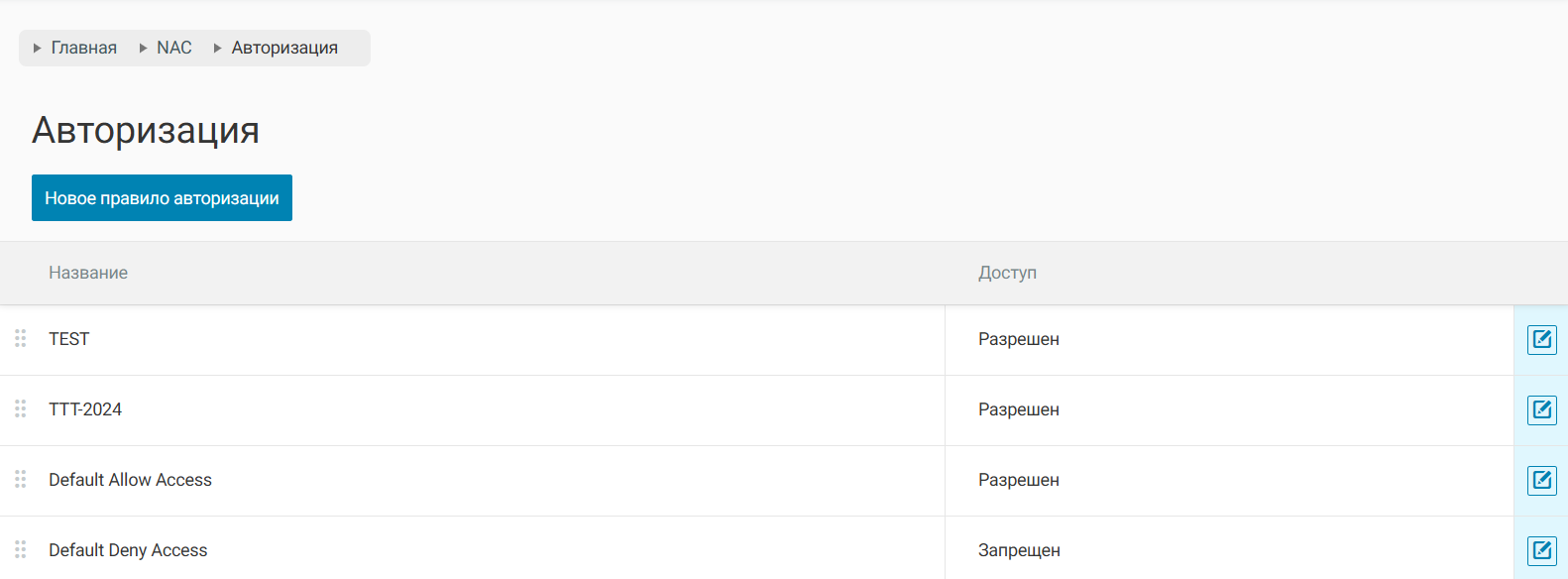Click edit icon for Default Deny Access
1568x579 pixels.
click(1541, 551)
